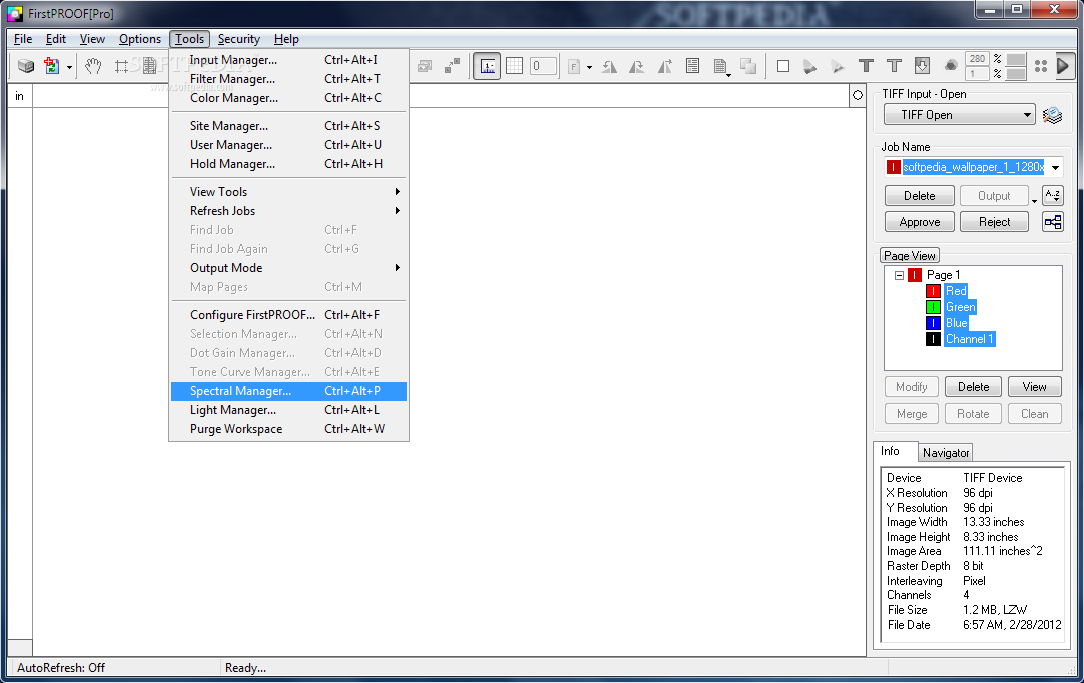Click the lined document list icon
The width and height of the screenshot is (1084, 683).
point(692,66)
